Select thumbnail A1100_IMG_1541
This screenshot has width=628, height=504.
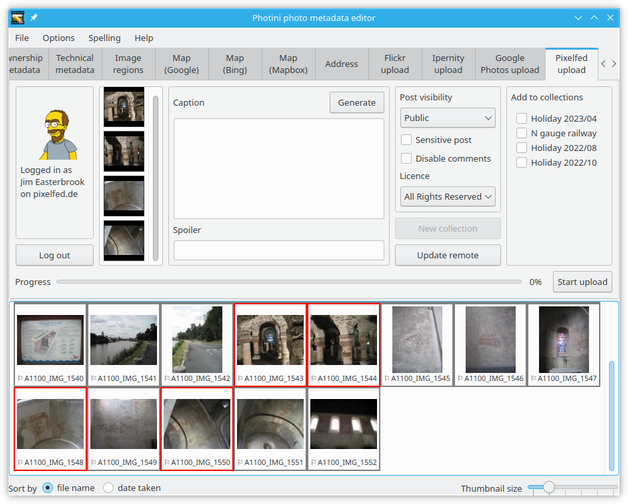point(124,345)
